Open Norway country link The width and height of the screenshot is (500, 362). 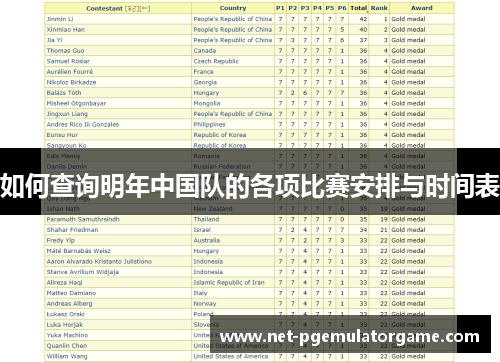tap(205, 304)
